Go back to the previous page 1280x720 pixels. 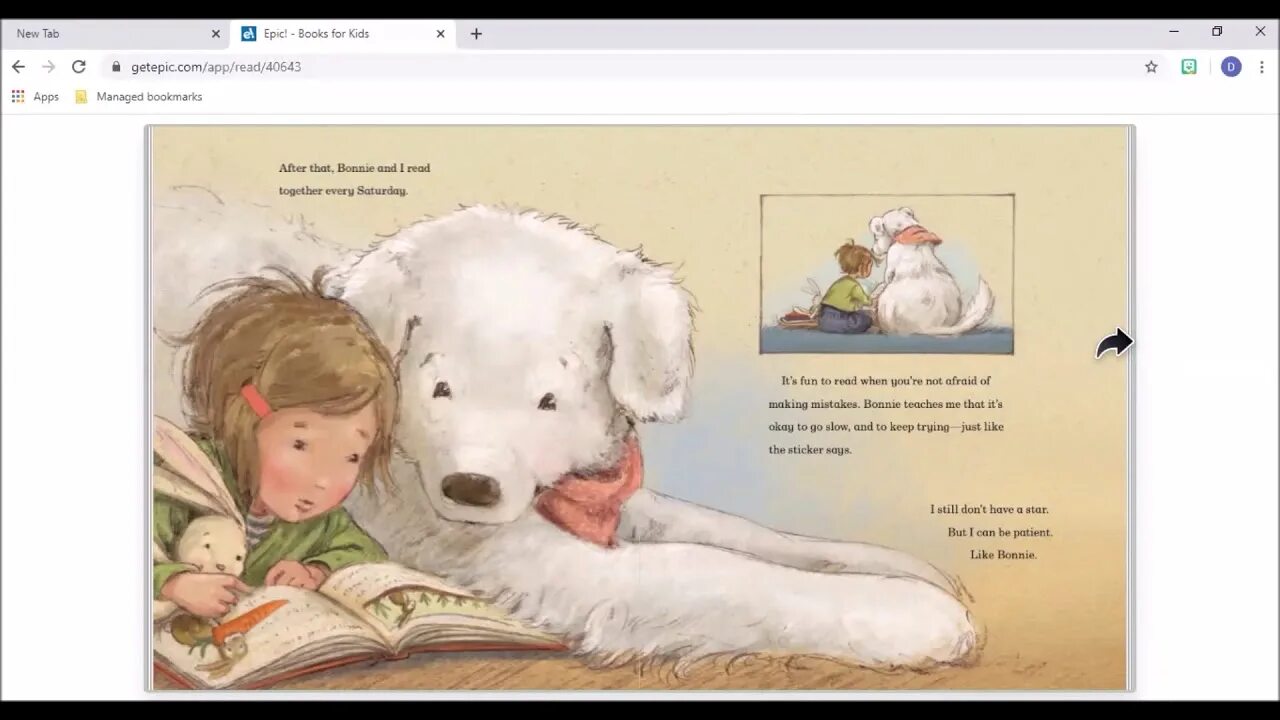(18, 67)
